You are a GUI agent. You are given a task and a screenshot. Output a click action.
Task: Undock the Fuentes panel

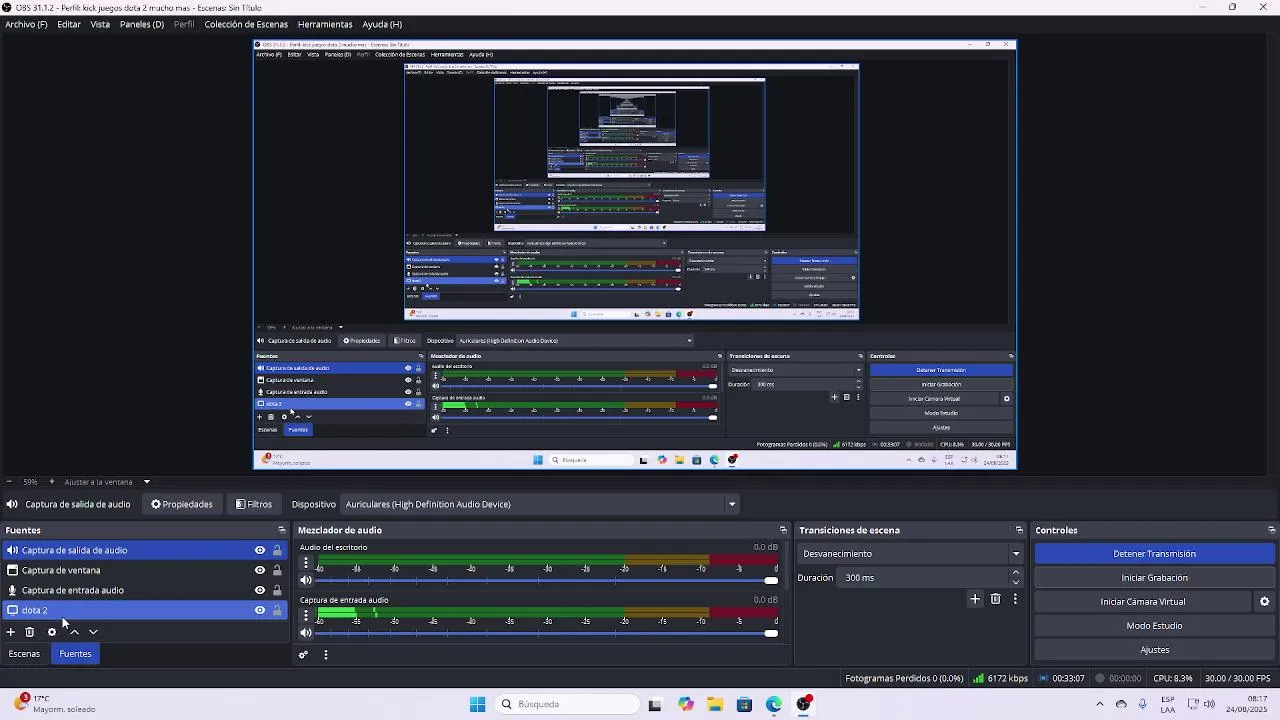click(281, 530)
